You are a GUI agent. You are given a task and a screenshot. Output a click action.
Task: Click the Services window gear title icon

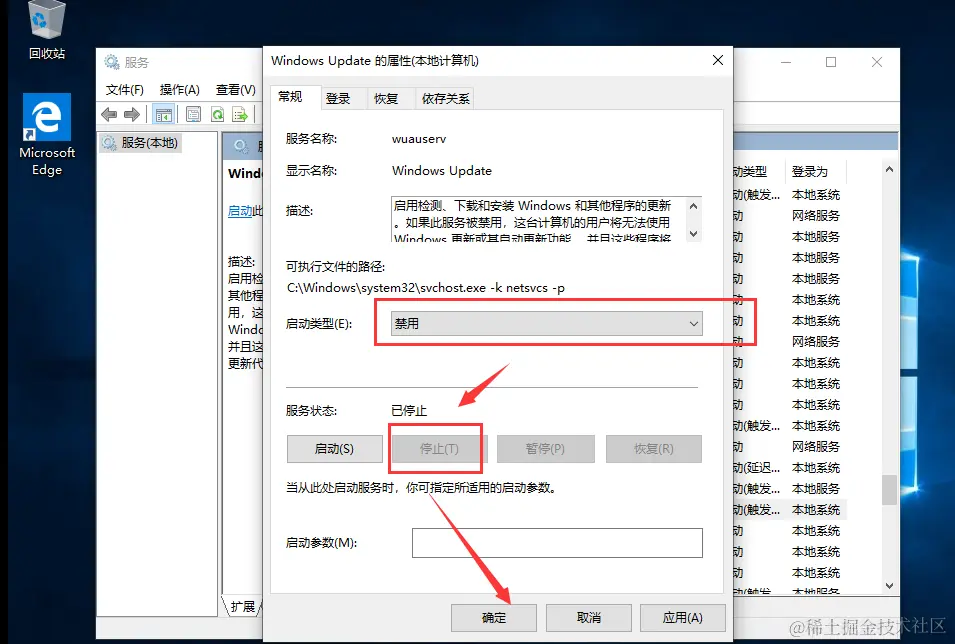111,62
